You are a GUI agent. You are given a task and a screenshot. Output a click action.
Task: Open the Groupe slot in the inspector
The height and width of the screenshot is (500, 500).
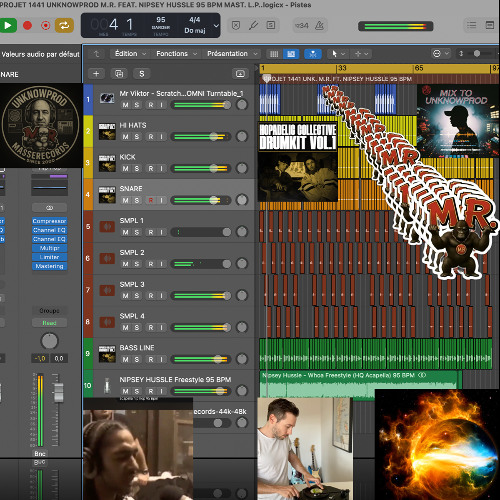coord(49,311)
